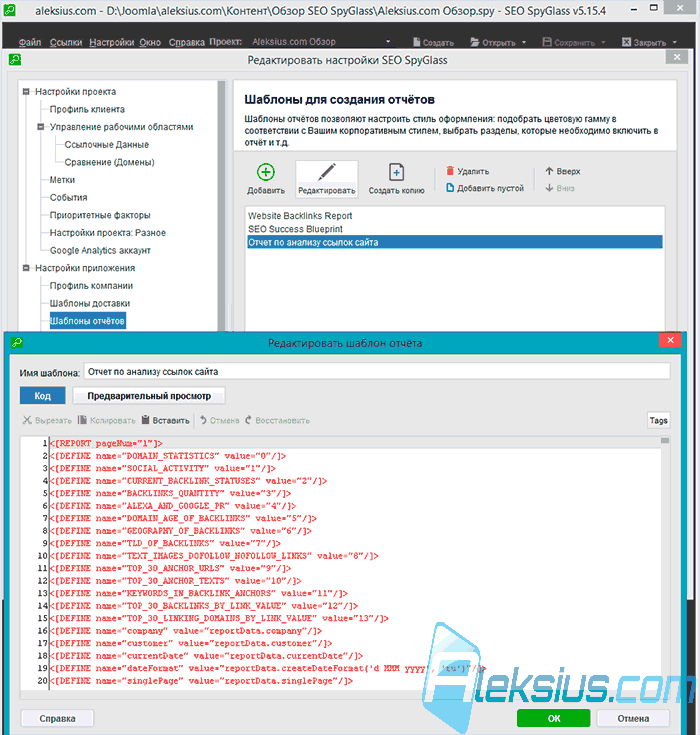Click the Tags button

pyautogui.click(x=658, y=420)
